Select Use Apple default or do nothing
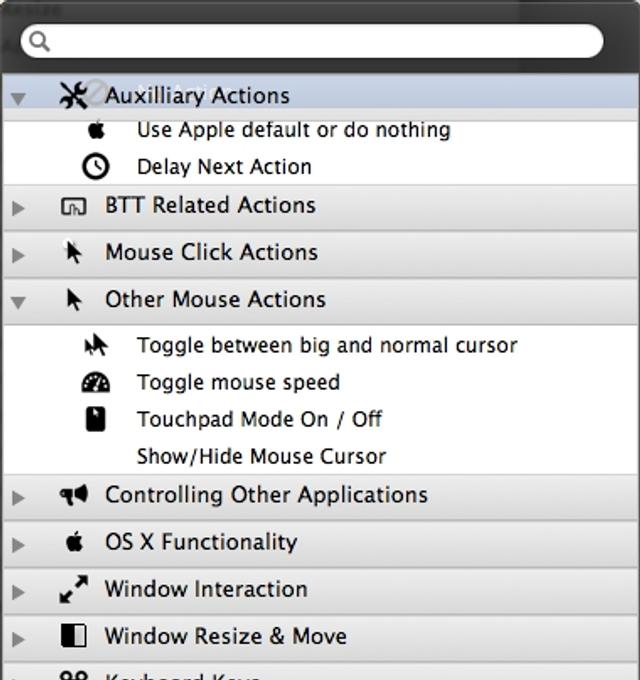 (293, 130)
